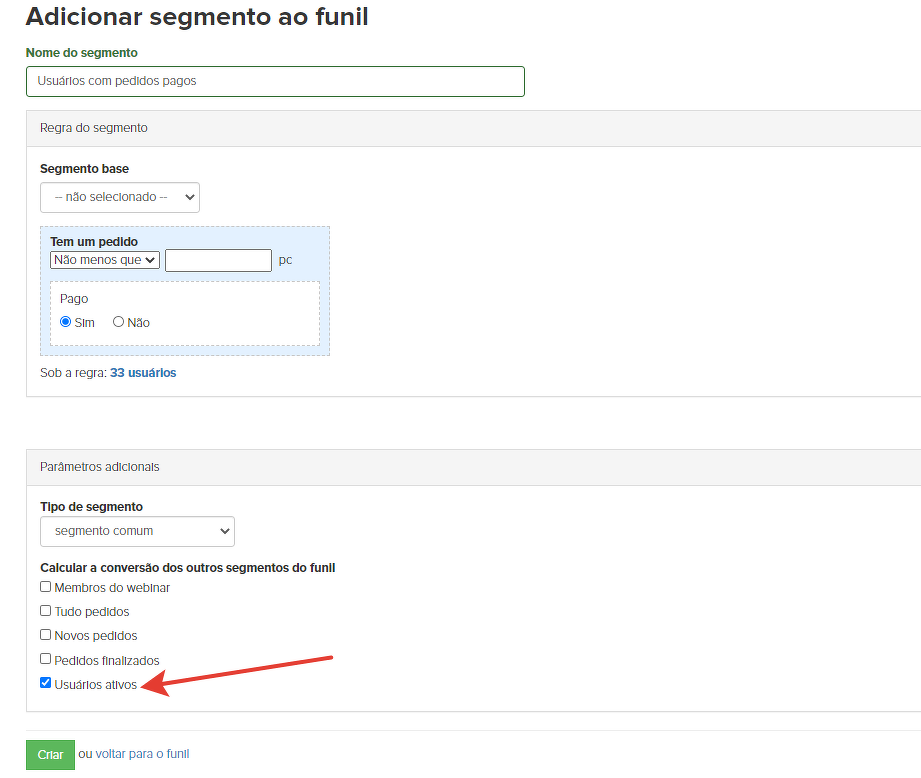The image size is (921, 778).
Task: Check the 'Membros do webinar' checkbox
Action: point(45,587)
